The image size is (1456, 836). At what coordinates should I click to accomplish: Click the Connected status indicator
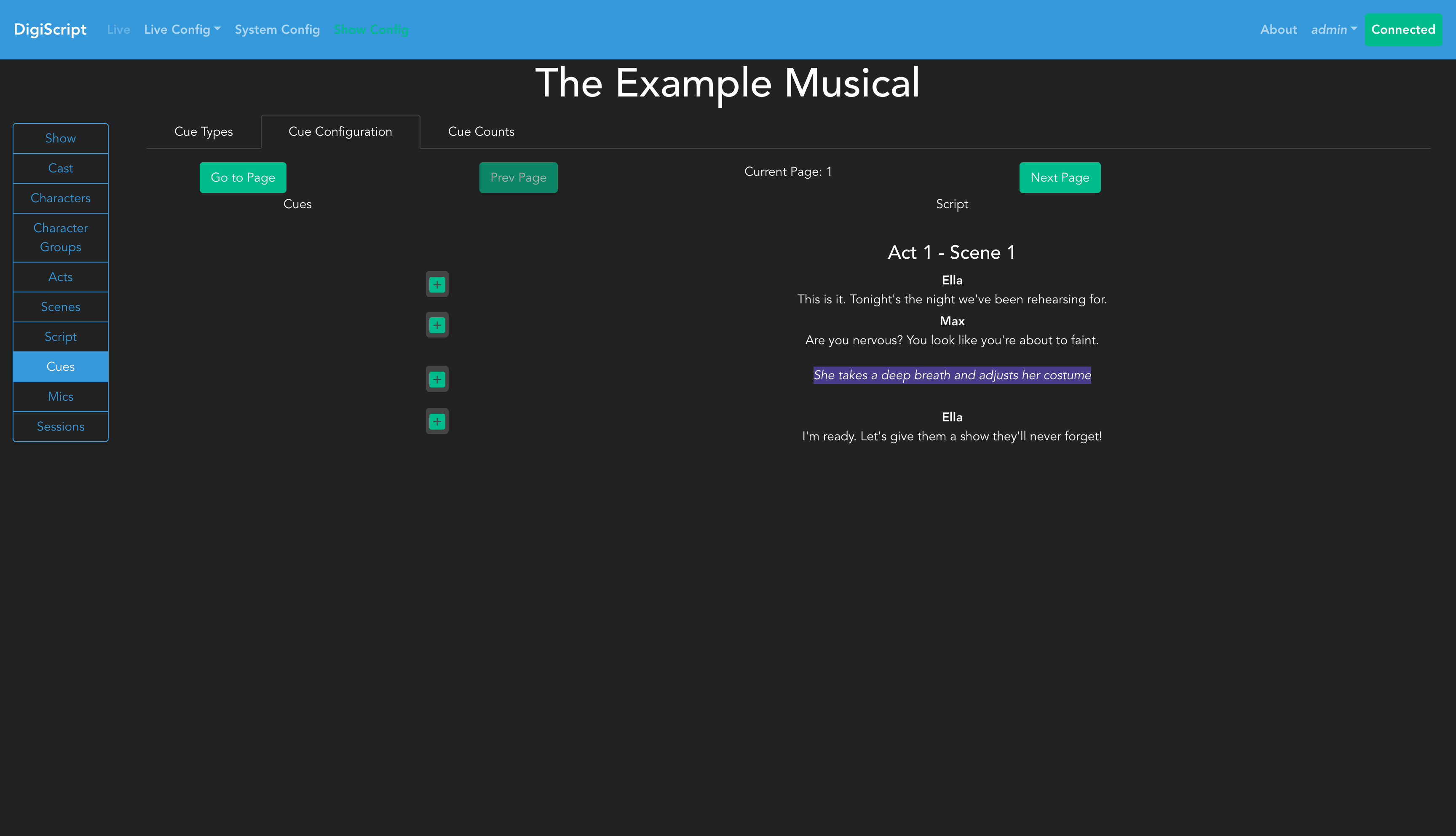coord(1402,29)
